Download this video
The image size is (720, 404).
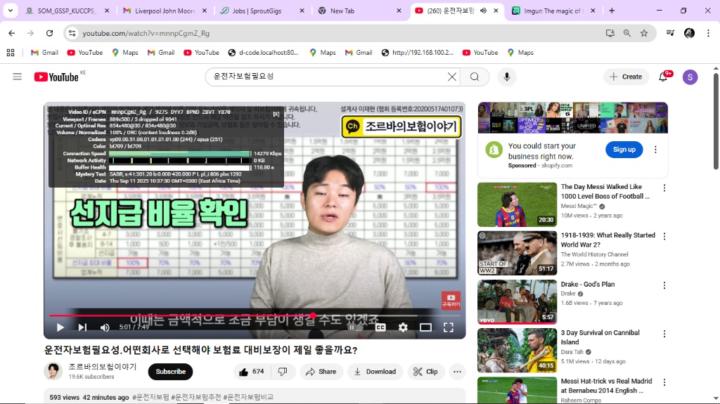375,371
